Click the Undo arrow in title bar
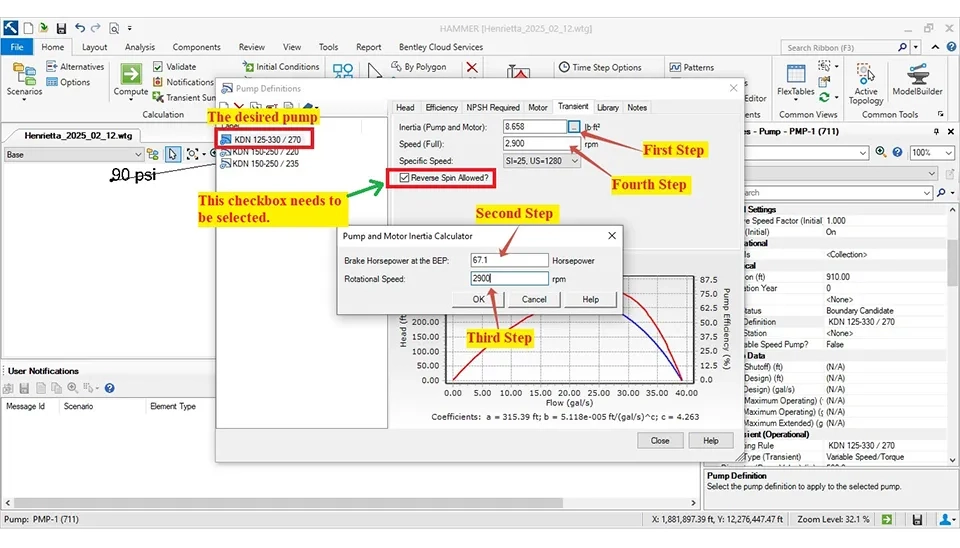 (x=81, y=28)
